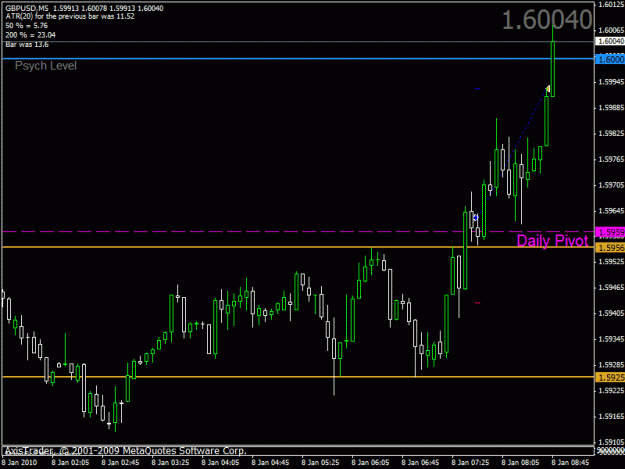Select the 'Daily Pivot' magenta label
Screen dimensions: 625x469
552,240
